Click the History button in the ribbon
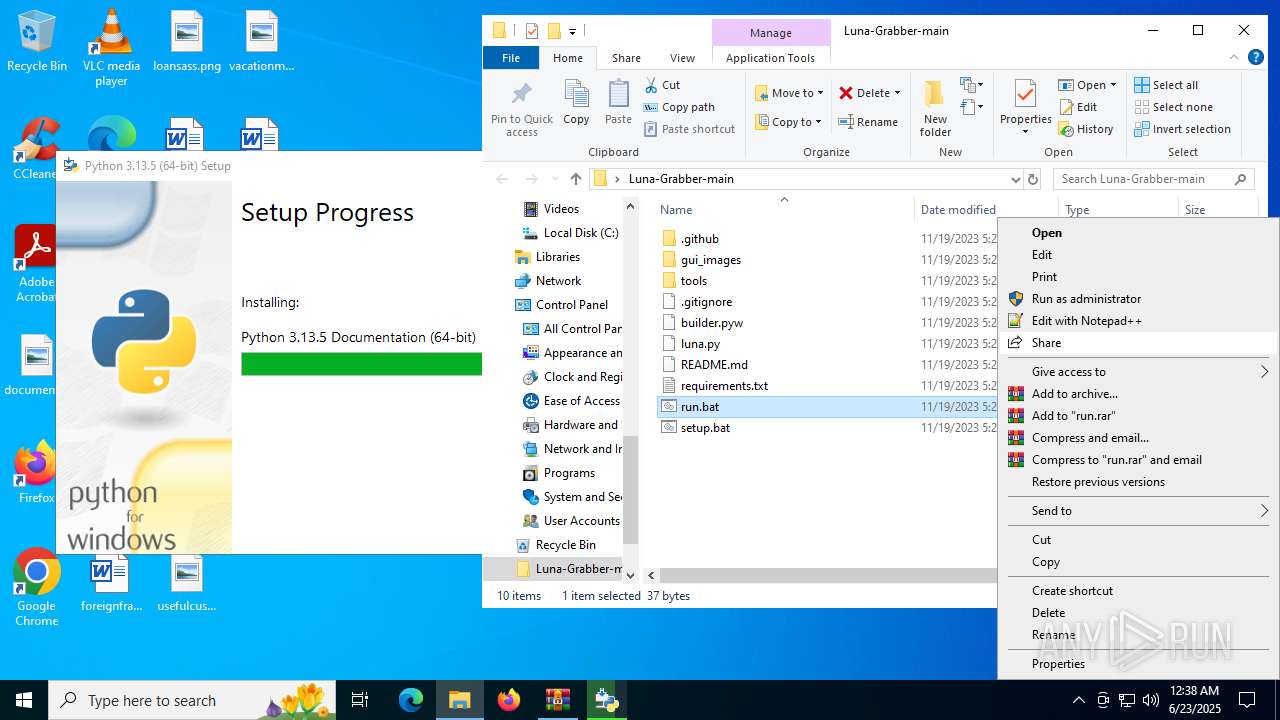The width and height of the screenshot is (1280, 720). tap(1086, 129)
